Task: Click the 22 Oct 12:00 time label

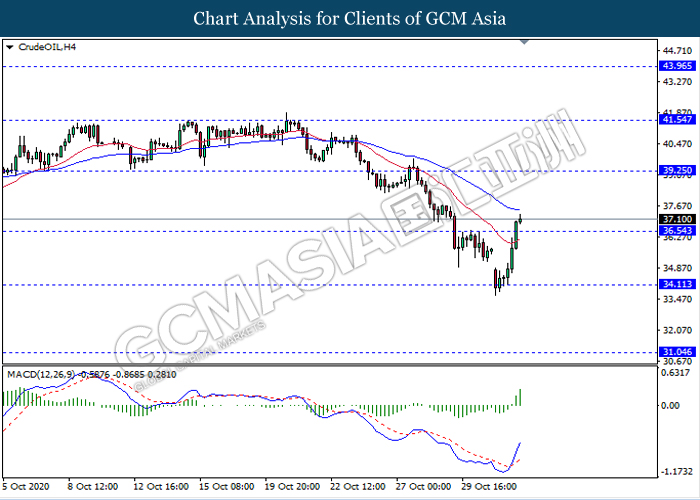Action: [358, 486]
